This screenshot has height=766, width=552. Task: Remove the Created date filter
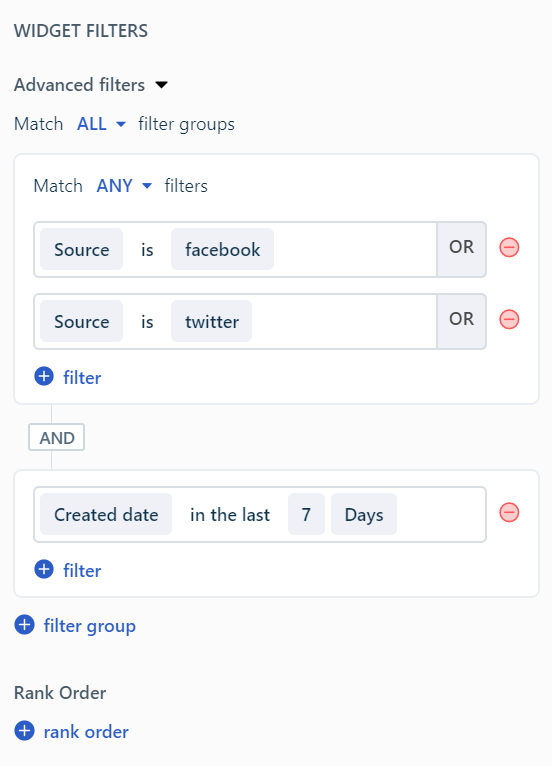[x=509, y=512]
